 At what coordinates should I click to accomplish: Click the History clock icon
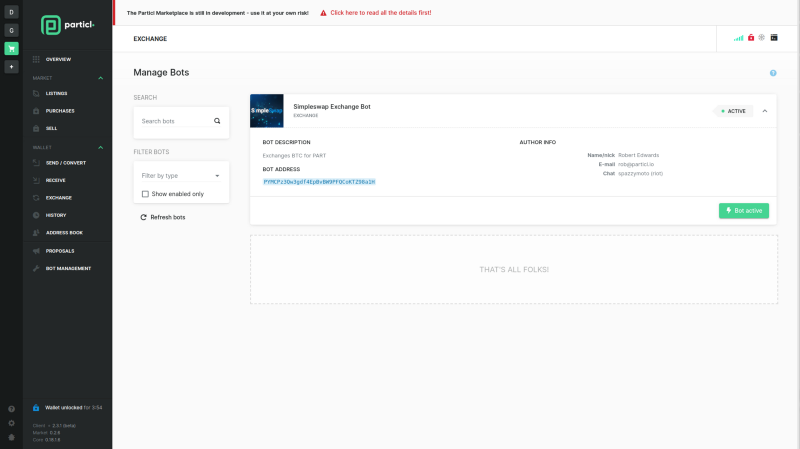36,215
